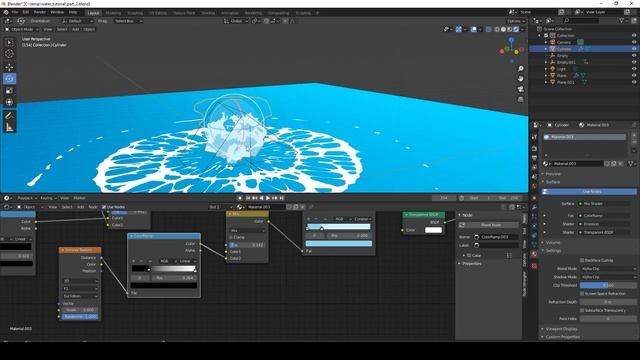Enable Subsurface Translucency checkbox
Viewport: 640px width, 360px height.
[x=582, y=310]
